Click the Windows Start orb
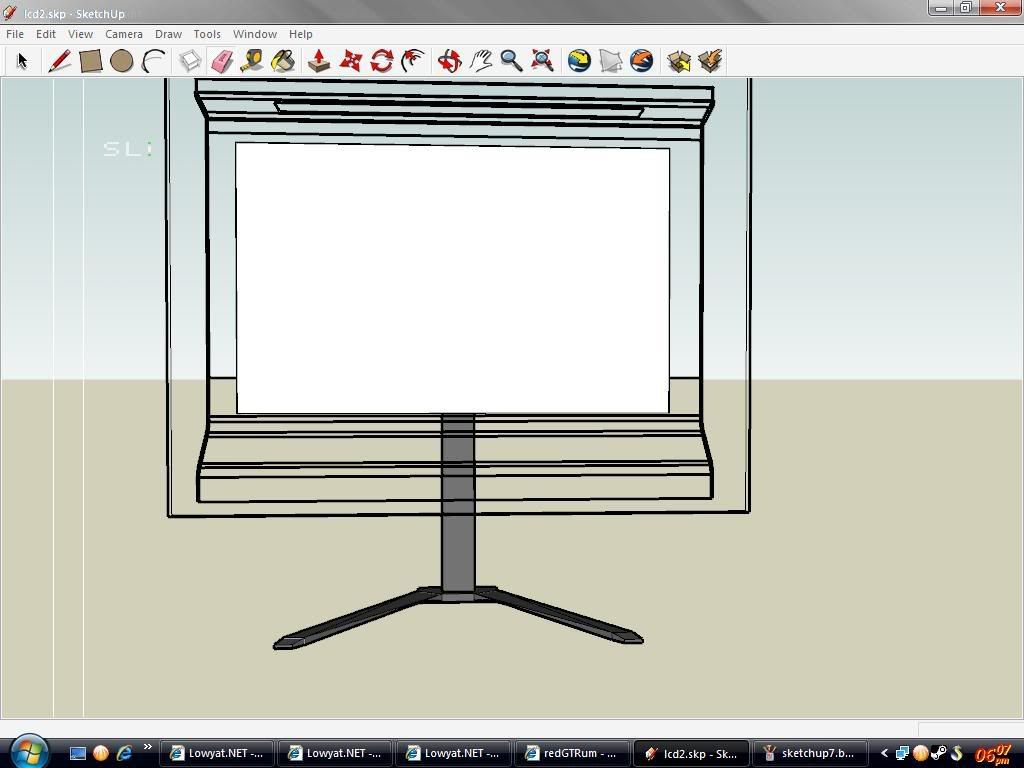 [x=28, y=751]
